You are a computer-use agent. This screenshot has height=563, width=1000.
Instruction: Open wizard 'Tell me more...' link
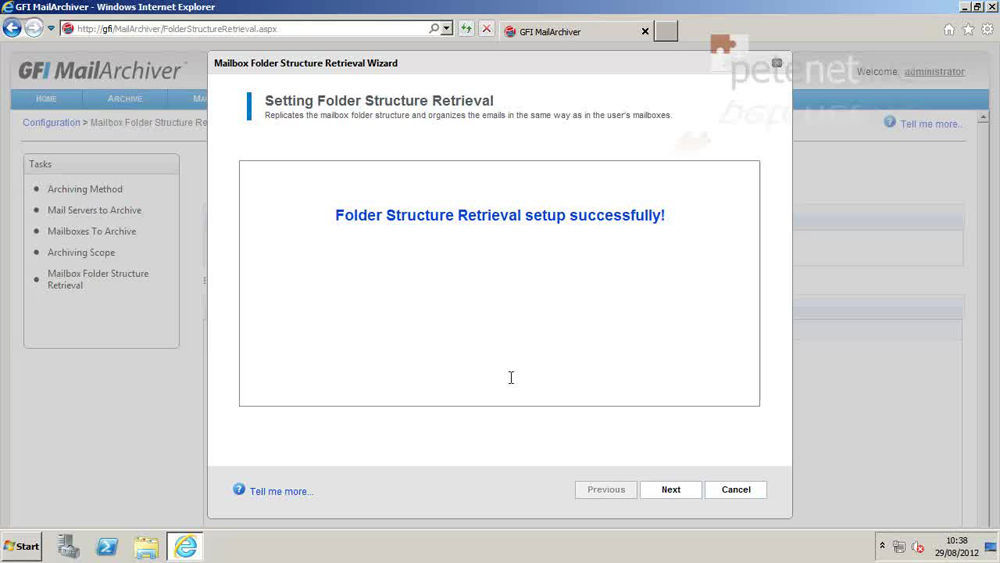coord(281,492)
